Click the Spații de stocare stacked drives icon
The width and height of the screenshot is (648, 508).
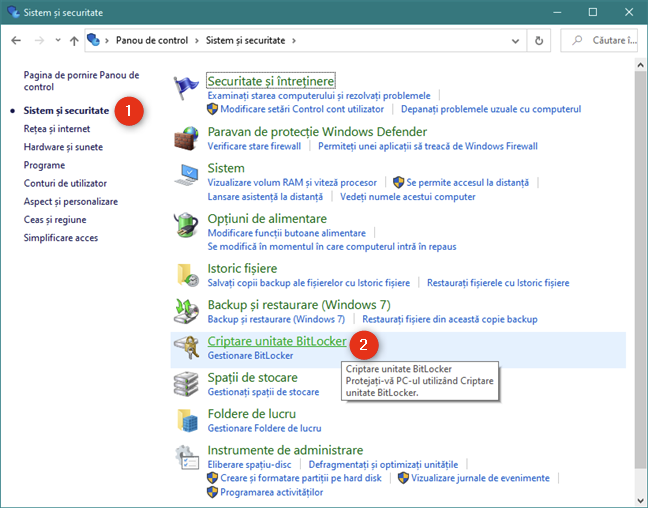[x=186, y=384]
